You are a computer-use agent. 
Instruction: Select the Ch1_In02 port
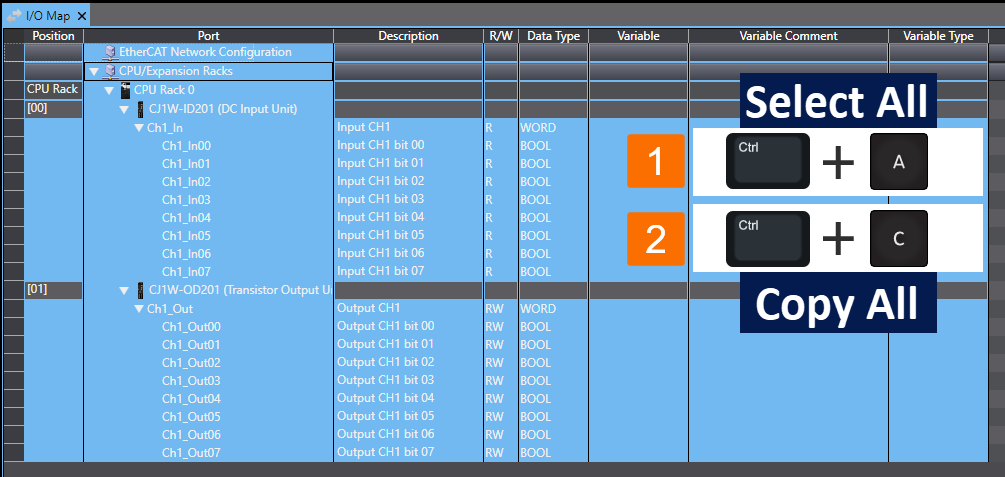click(x=187, y=181)
